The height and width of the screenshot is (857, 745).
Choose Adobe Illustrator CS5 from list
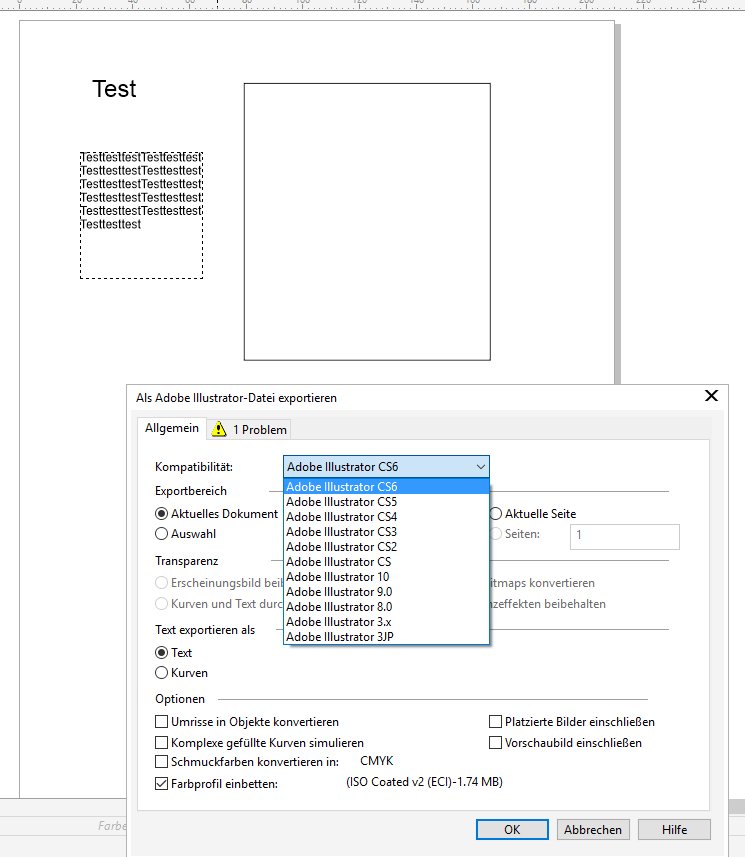coord(386,502)
